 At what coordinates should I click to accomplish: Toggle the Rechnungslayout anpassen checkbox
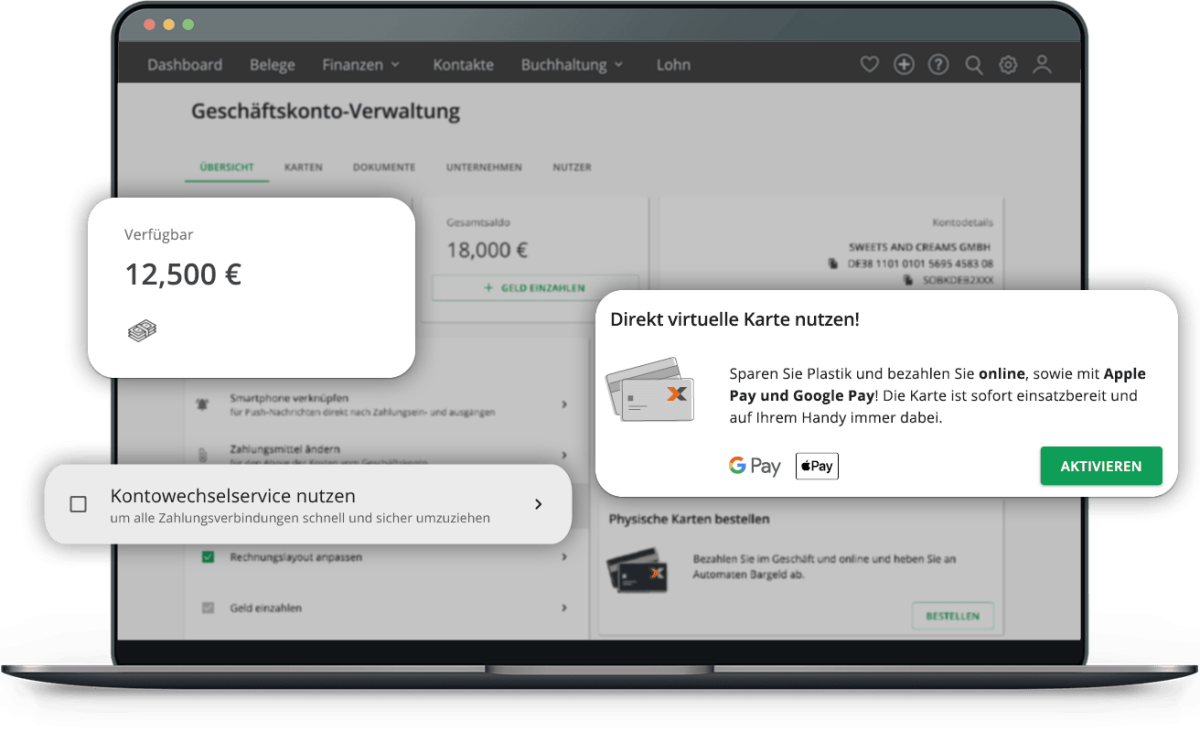[x=208, y=557]
